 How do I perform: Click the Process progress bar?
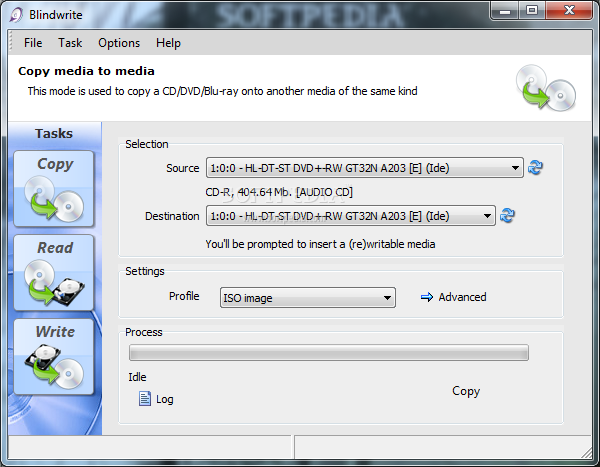[x=329, y=353]
